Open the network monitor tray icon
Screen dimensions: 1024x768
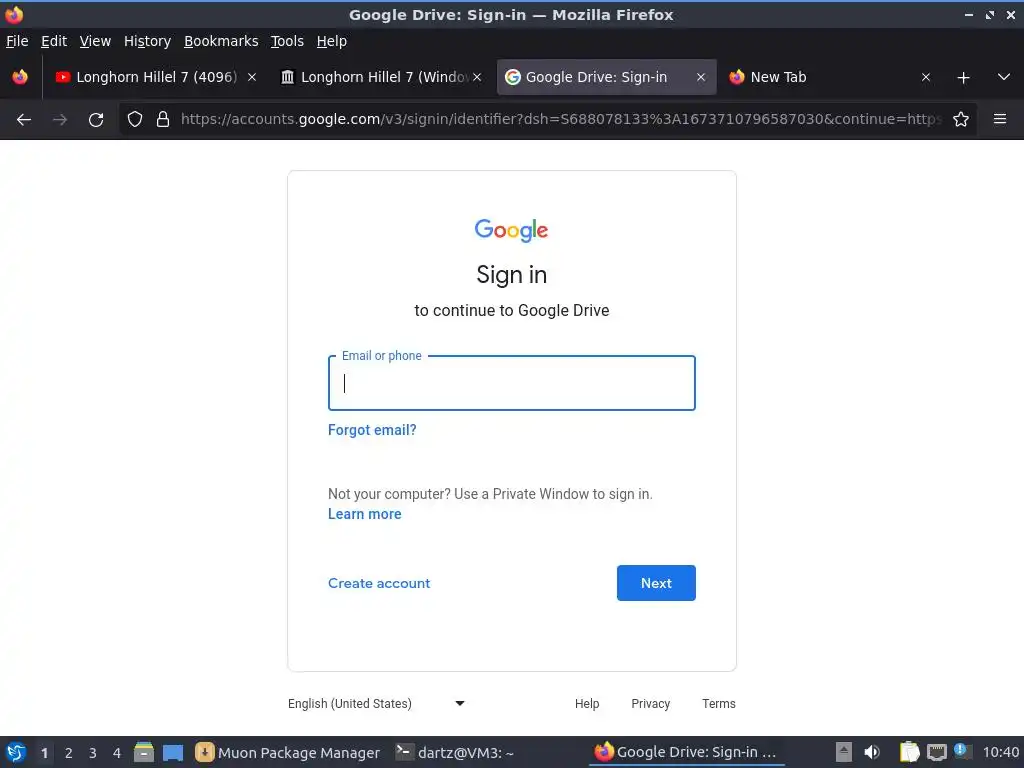tap(936, 752)
